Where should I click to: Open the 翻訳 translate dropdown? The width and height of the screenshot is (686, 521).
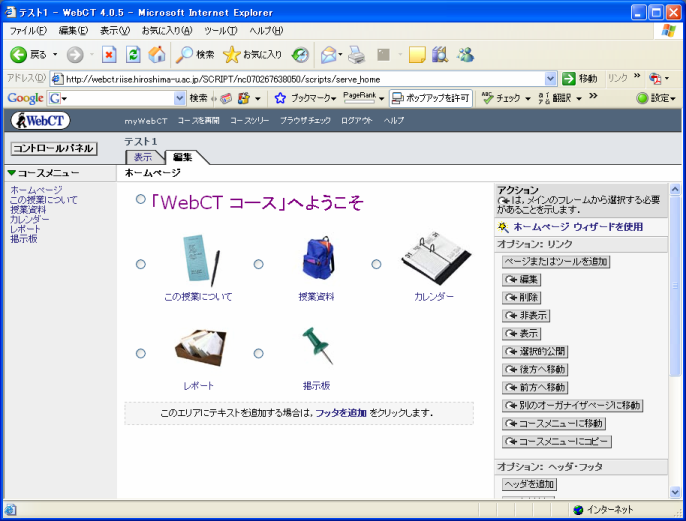[579, 99]
